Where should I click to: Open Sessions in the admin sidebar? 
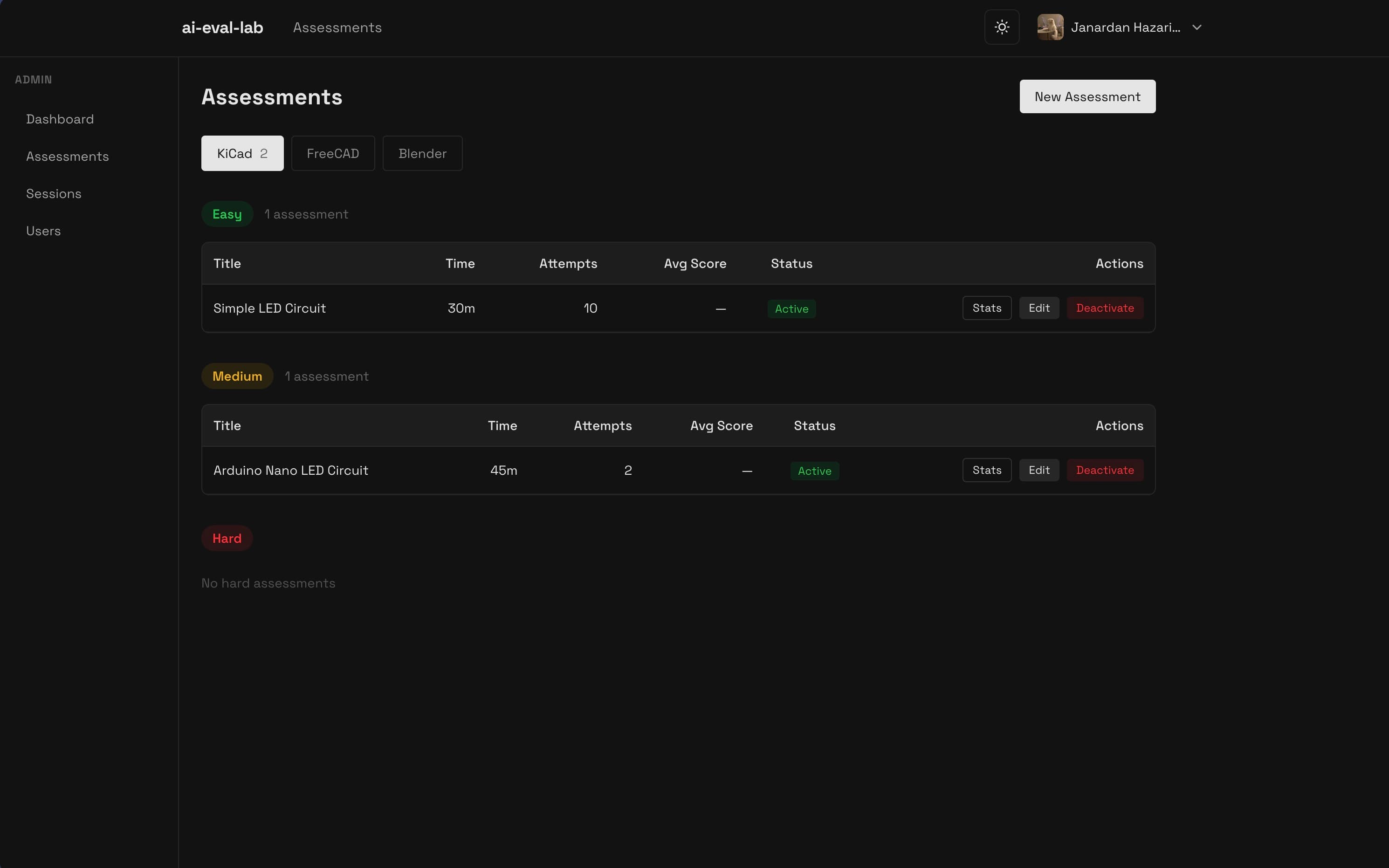pyautogui.click(x=54, y=193)
